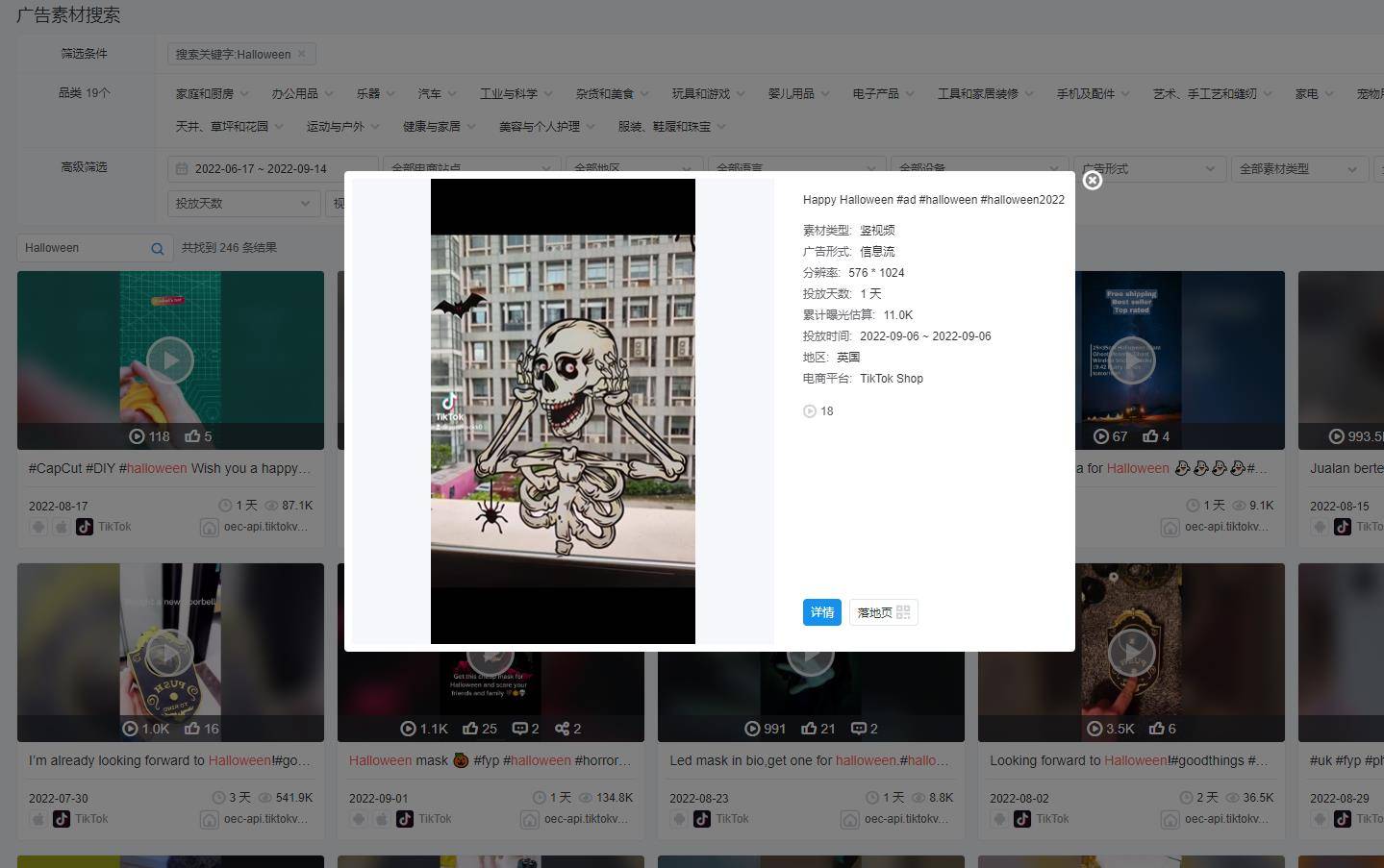Open the 广告形式 dropdown
Screen dimensions: 1384x868
point(1149,169)
